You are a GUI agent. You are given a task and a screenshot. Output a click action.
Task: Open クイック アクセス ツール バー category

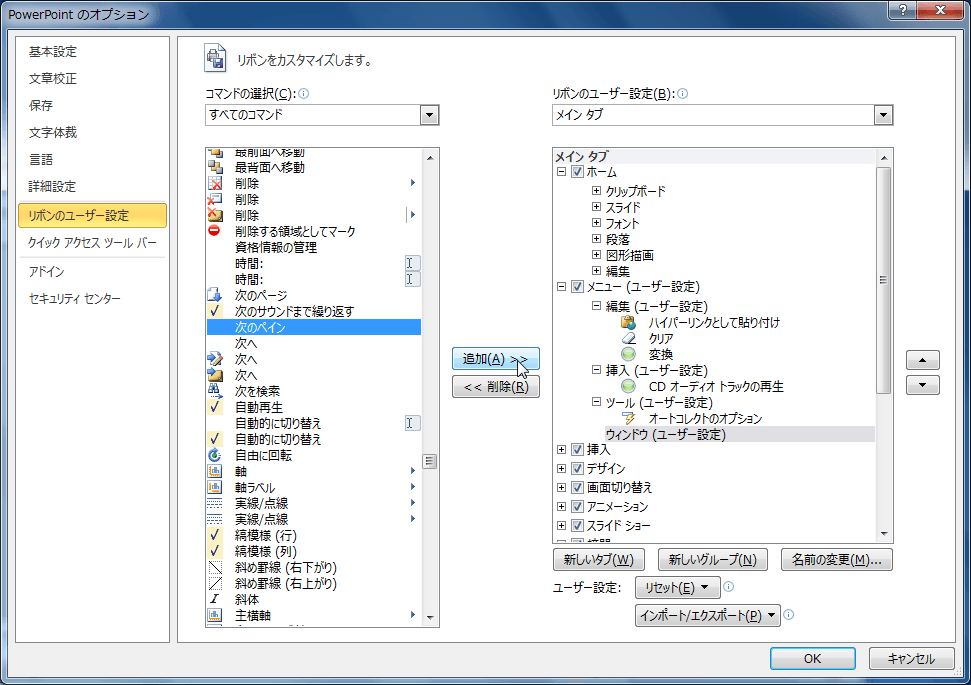92,243
